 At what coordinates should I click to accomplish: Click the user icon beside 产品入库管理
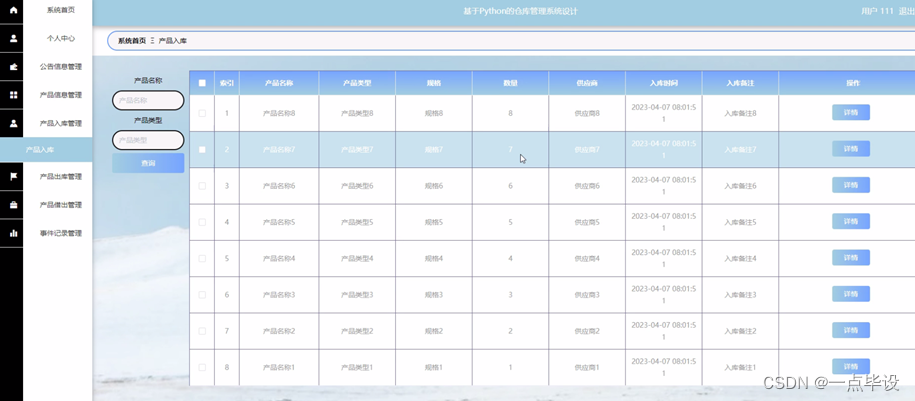tap(14, 123)
